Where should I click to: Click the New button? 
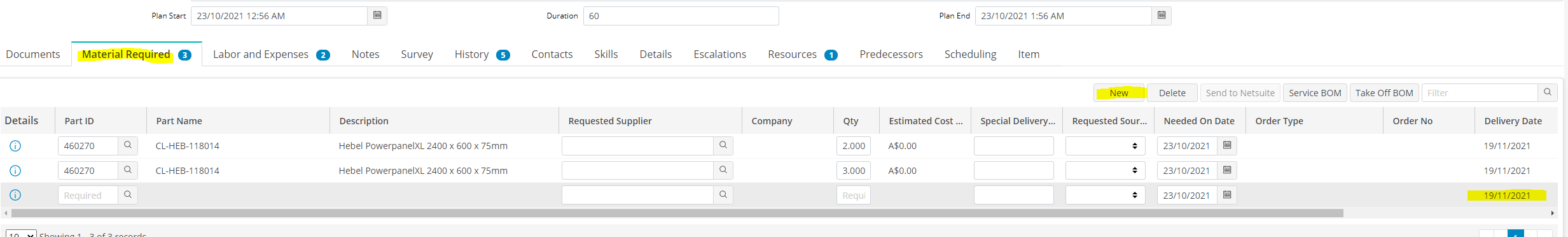click(x=1119, y=92)
